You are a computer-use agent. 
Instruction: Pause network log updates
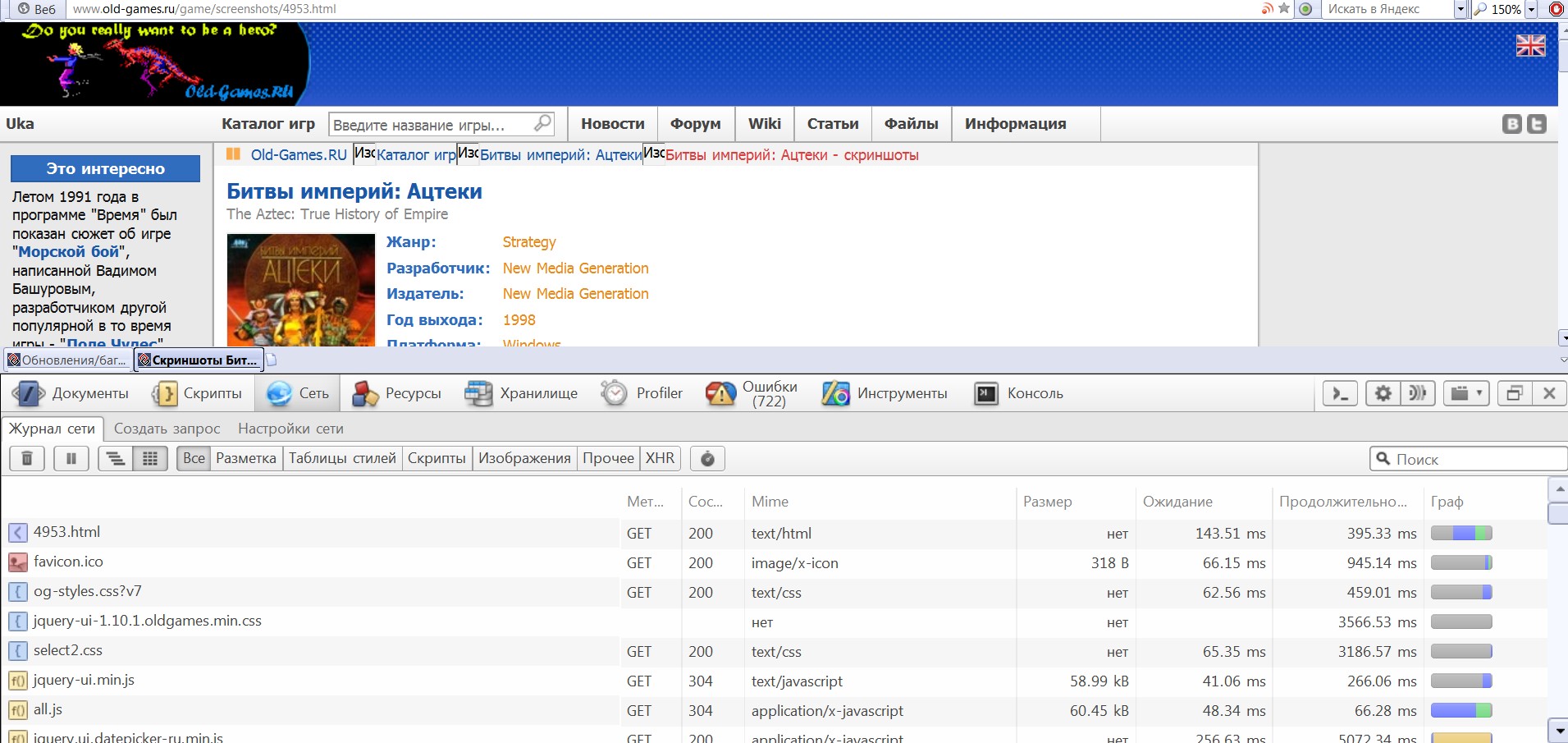coord(71,458)
